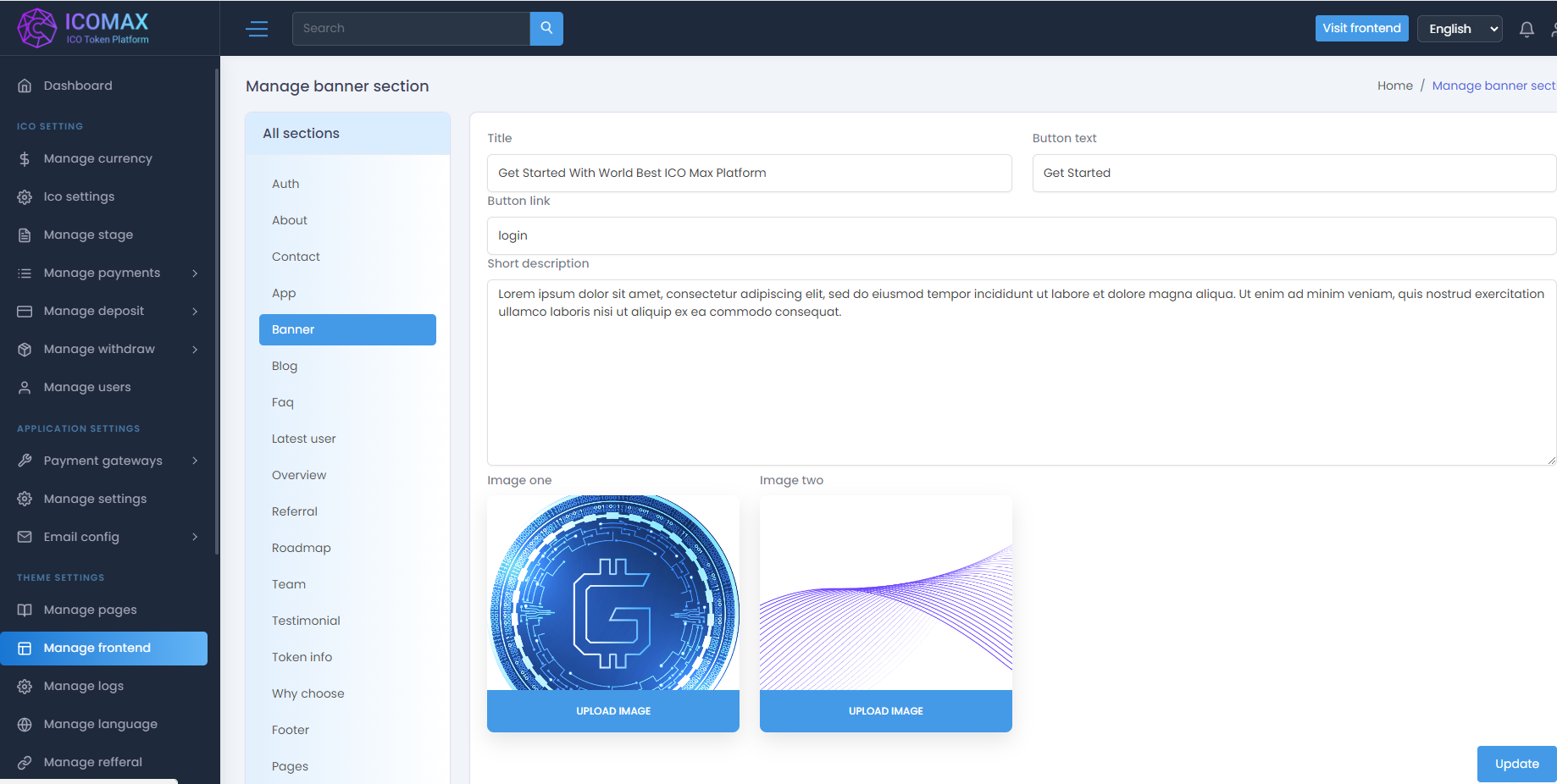The width and height of the screenshot is (1557, 784).
Task: Go to Home breadcrumb link
Action: pyautogui.click(x=1394, y=86)
